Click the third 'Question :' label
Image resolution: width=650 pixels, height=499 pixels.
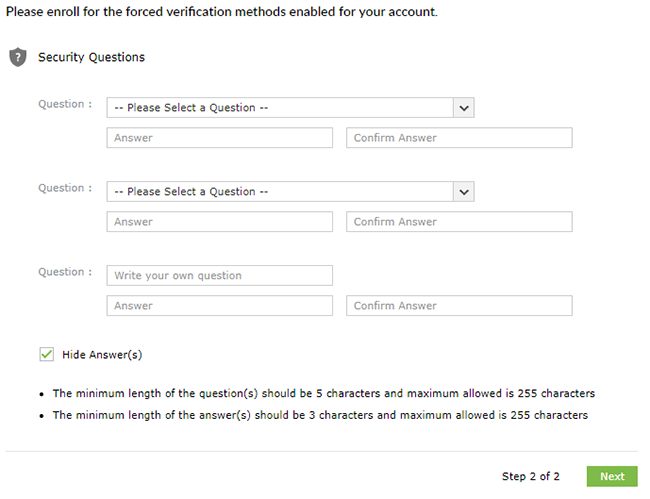pos(65,272)
